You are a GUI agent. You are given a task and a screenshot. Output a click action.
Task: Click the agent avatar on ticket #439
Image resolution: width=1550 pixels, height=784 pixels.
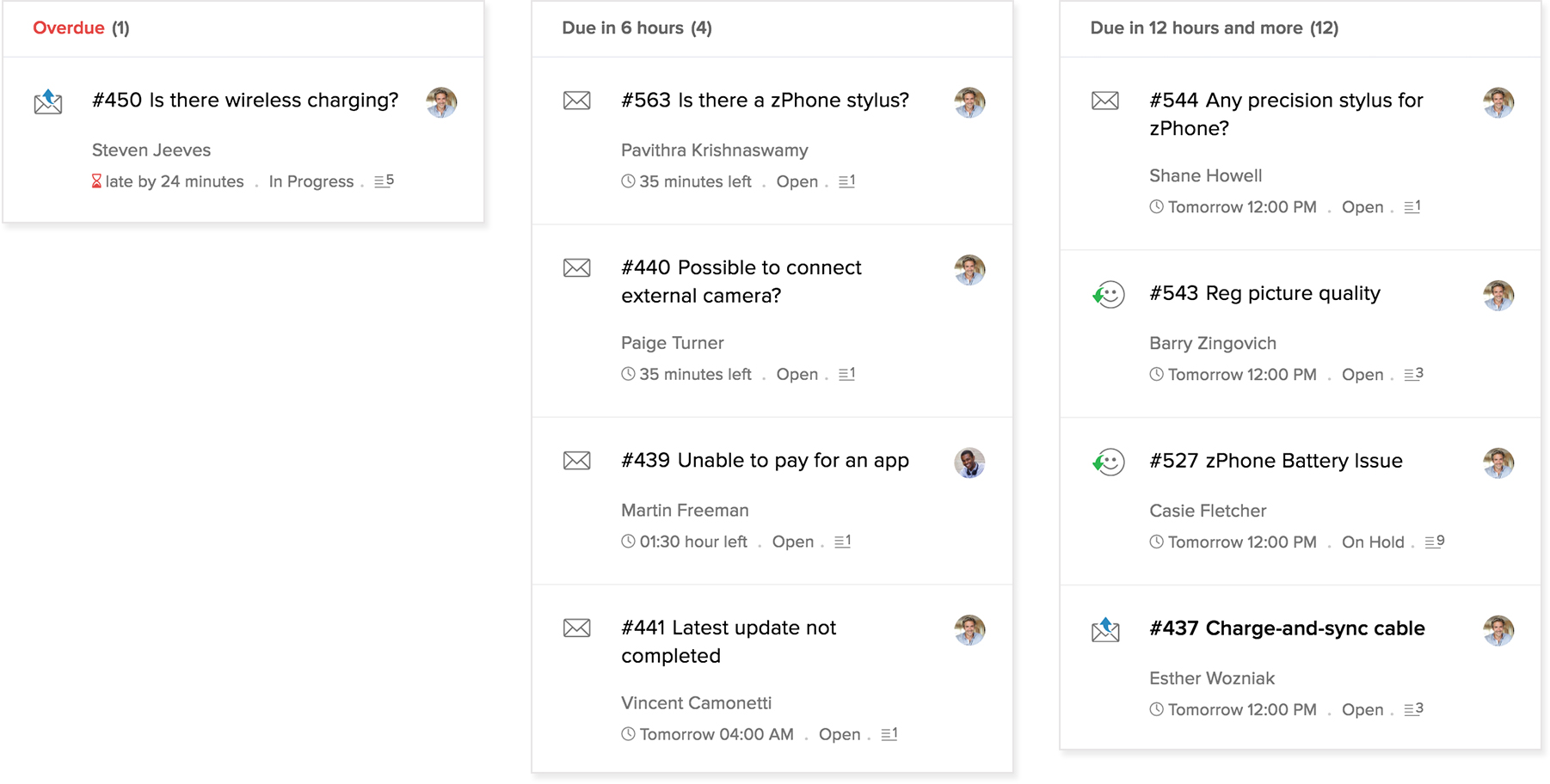pos(969,462)
